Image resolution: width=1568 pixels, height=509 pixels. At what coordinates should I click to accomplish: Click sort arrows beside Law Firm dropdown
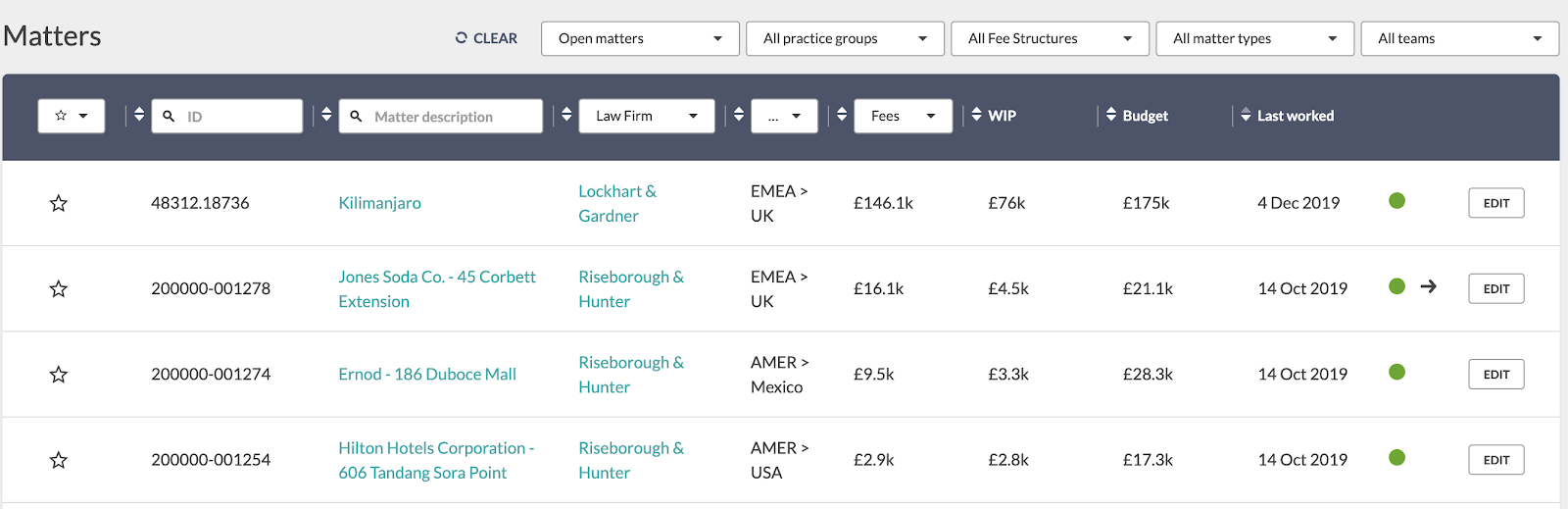point(566,115)
